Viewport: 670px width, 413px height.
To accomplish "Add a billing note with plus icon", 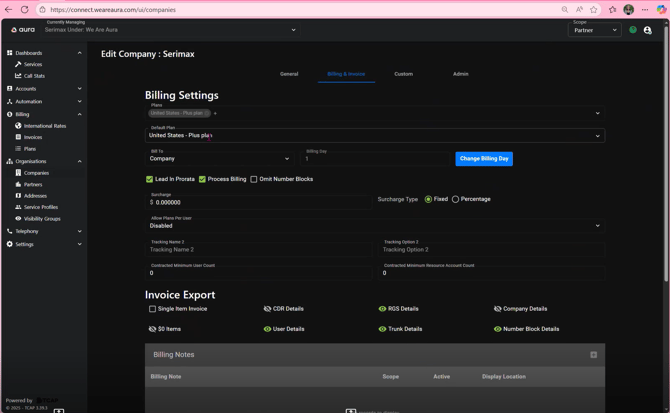I will (594, 354).
